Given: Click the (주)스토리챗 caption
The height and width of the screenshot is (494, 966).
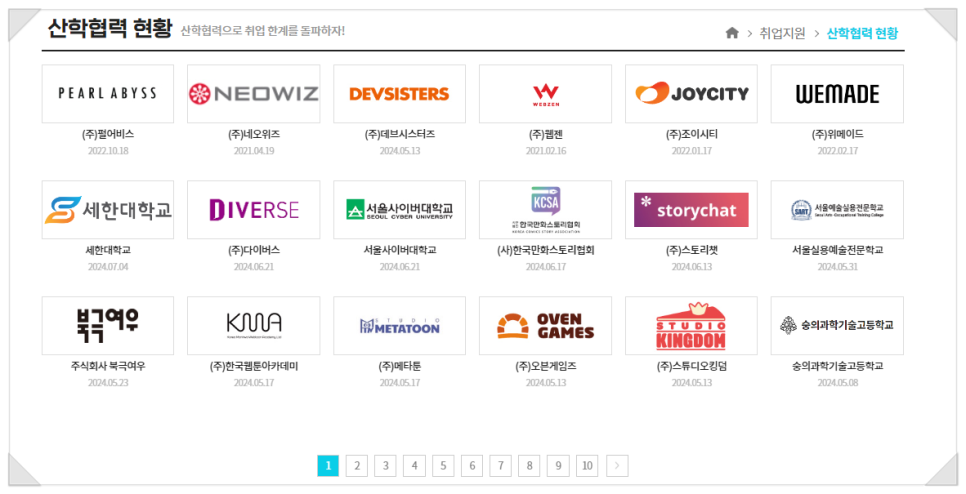Looking at the screenshot, I should tap(691, 250).
